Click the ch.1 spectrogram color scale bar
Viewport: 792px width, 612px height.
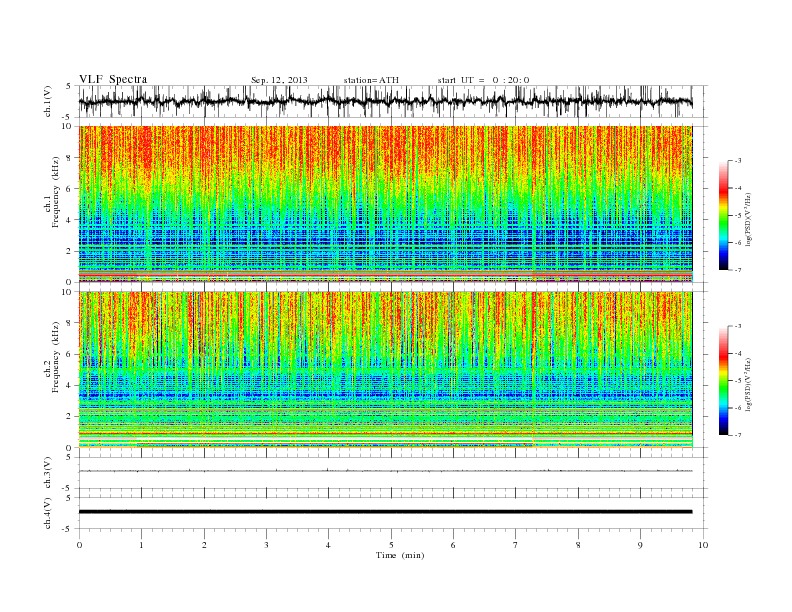[723, 216]
